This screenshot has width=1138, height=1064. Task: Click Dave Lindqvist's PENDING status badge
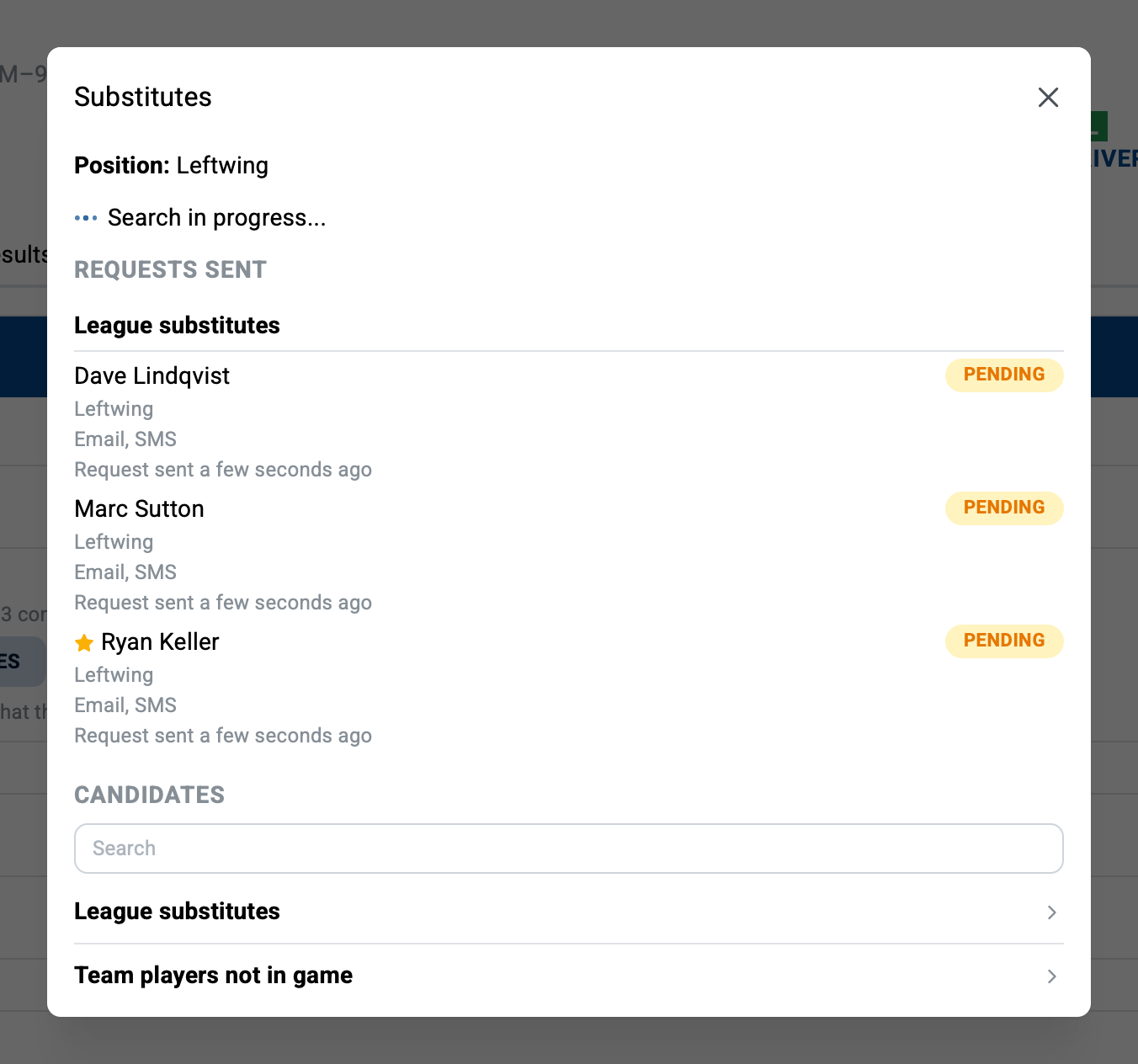point(1004,375)
